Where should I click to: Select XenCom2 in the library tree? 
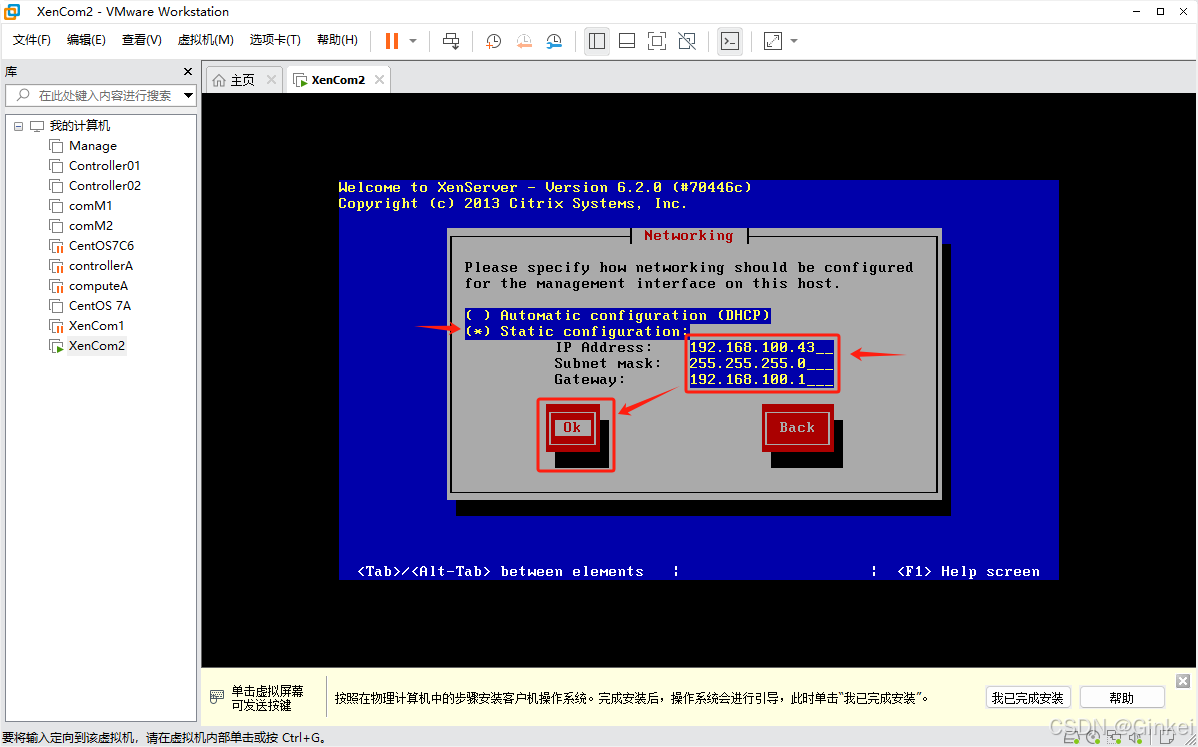click(96, 345)
